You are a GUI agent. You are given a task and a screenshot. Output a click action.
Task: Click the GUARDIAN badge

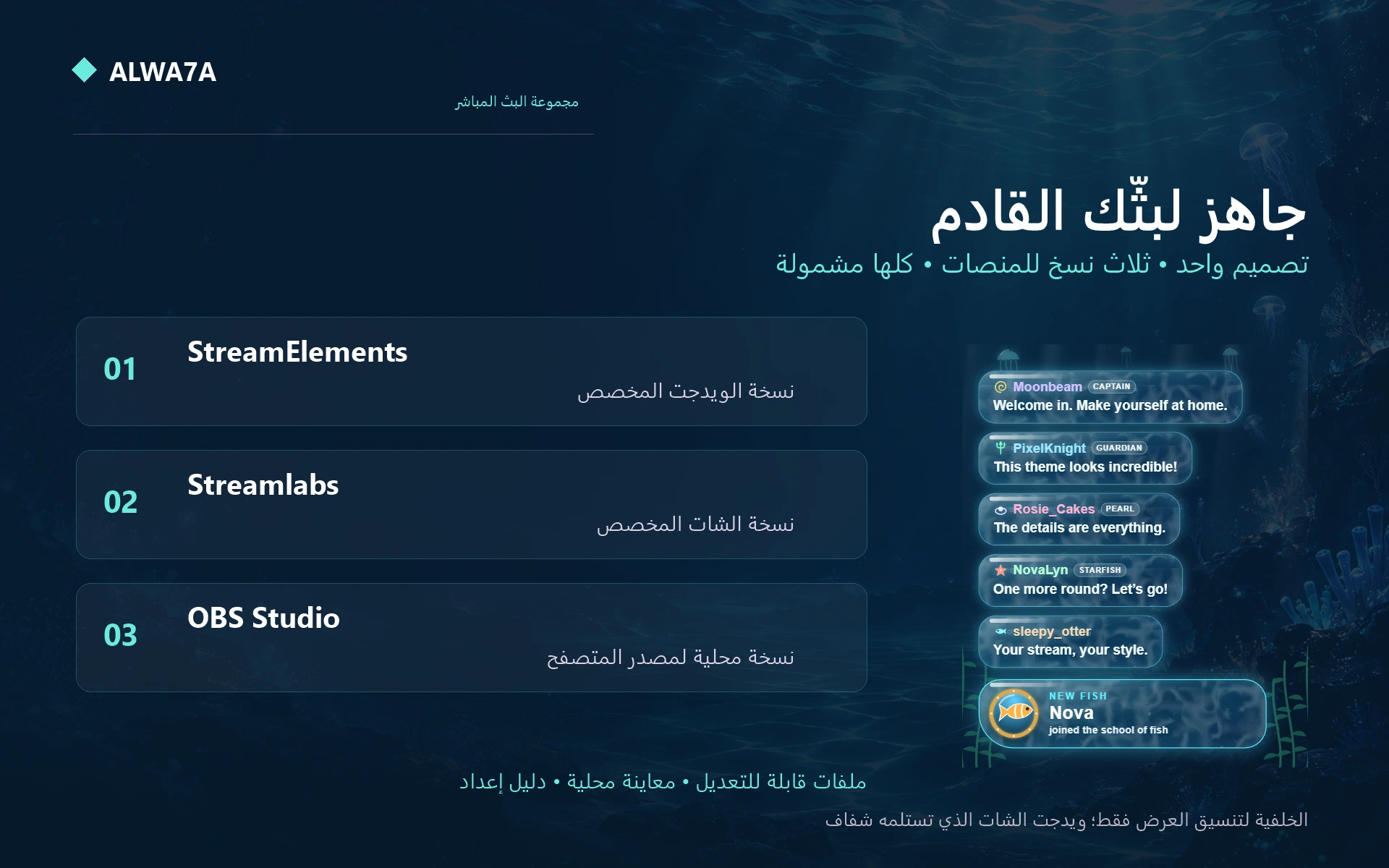coord(1118,448)
